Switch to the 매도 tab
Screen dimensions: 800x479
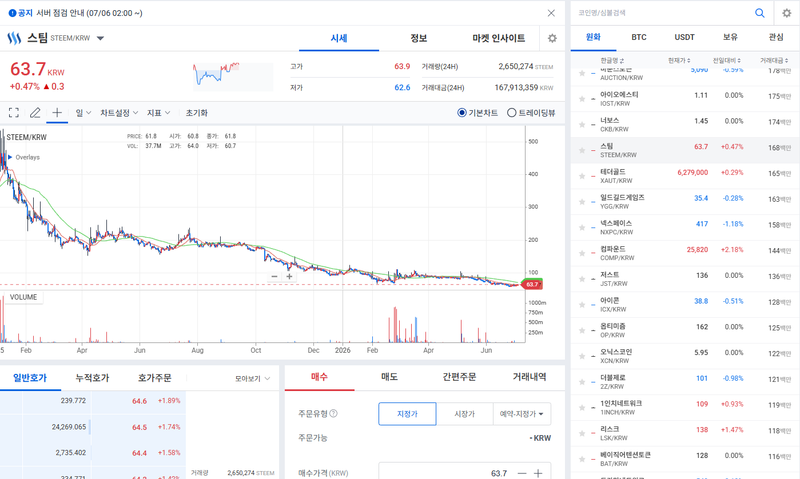coord(389,377)
